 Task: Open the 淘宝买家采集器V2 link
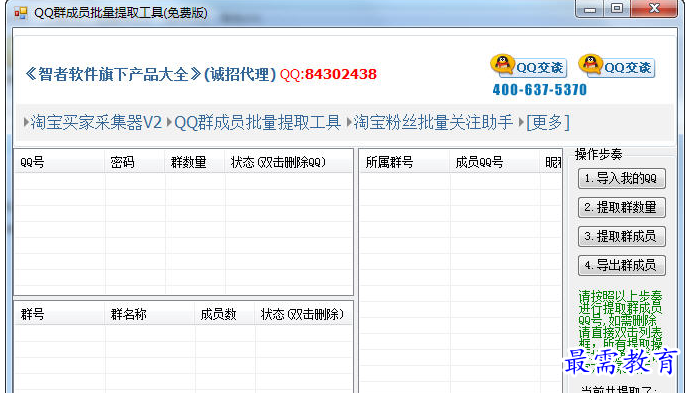(x=96, y=123)
